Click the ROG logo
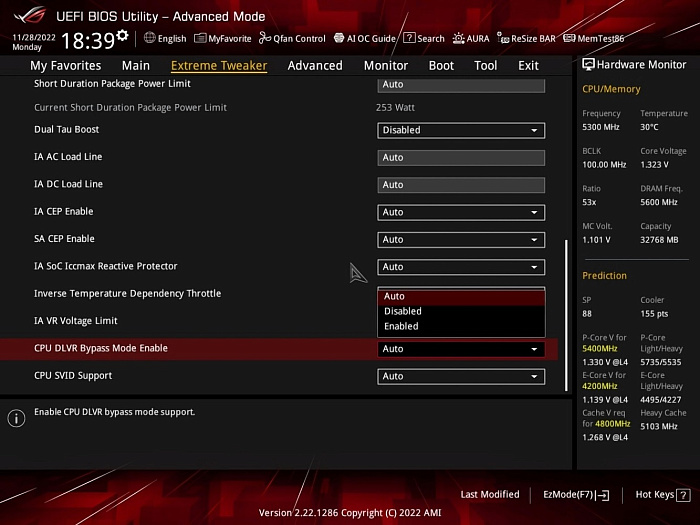Screen dimensions: 700x525 coord(30,16)
